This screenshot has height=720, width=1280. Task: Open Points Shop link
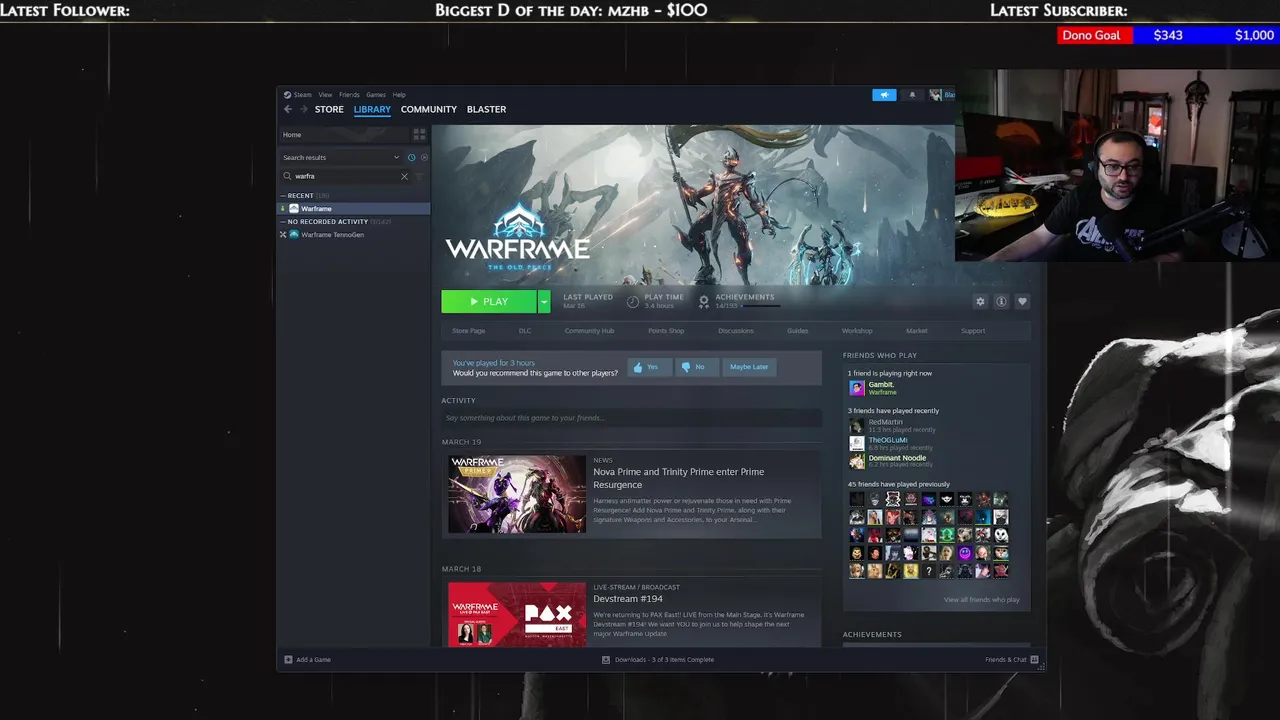pos(666,330)
